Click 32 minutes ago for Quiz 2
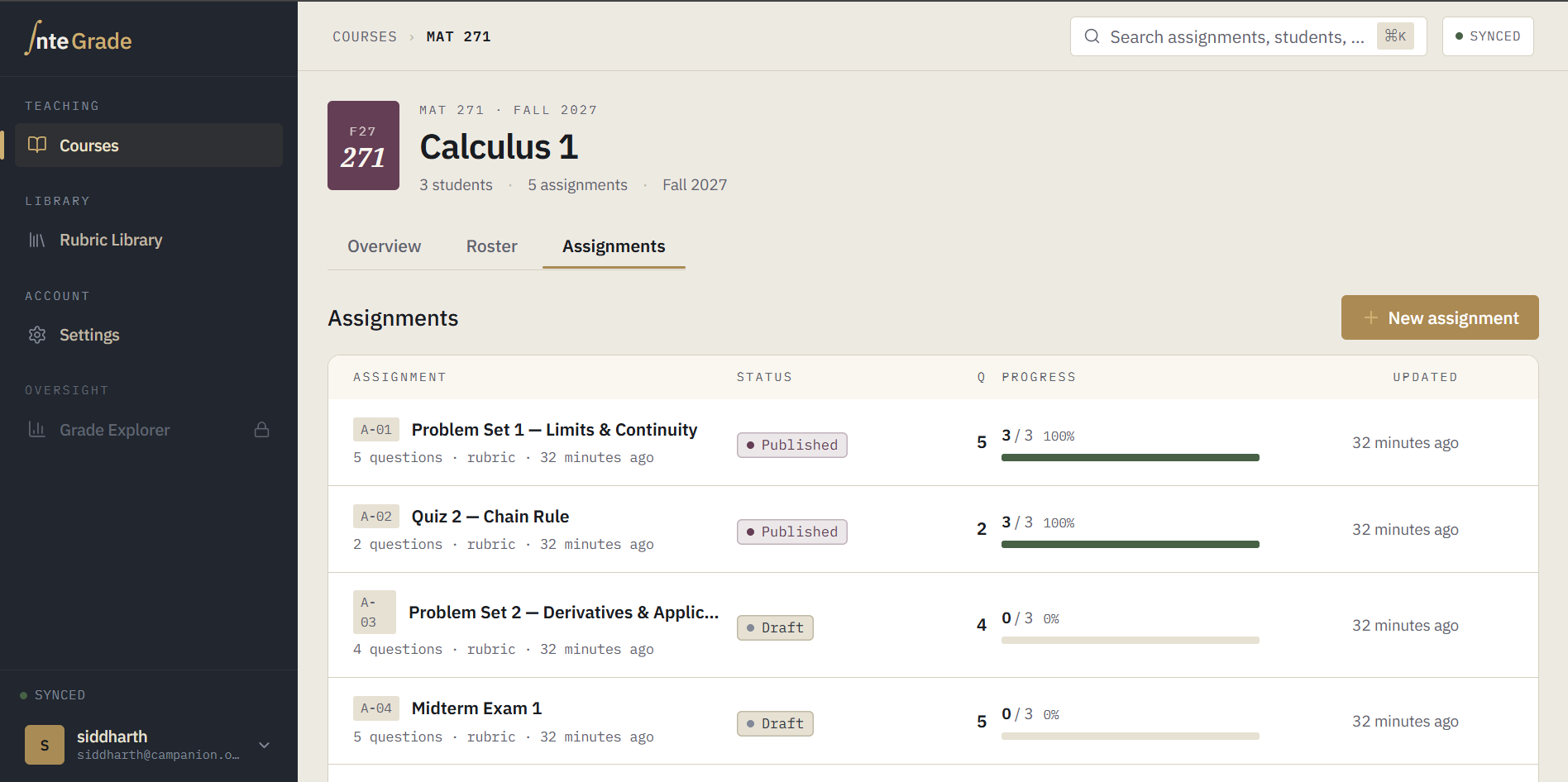The image size is (1568, 782). point(1405,529)
